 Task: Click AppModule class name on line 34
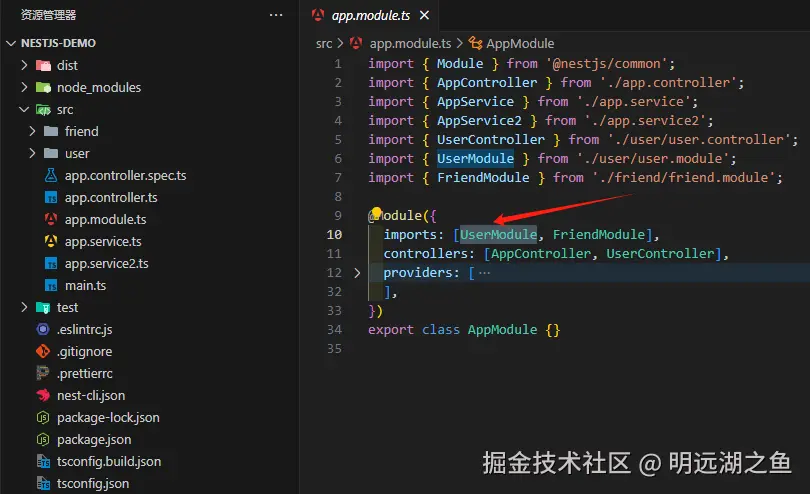coord(502,330)
